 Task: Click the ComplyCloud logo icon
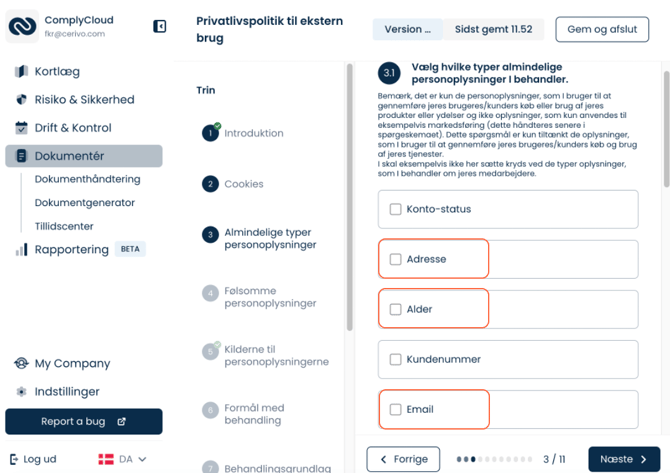pos(22,27)
